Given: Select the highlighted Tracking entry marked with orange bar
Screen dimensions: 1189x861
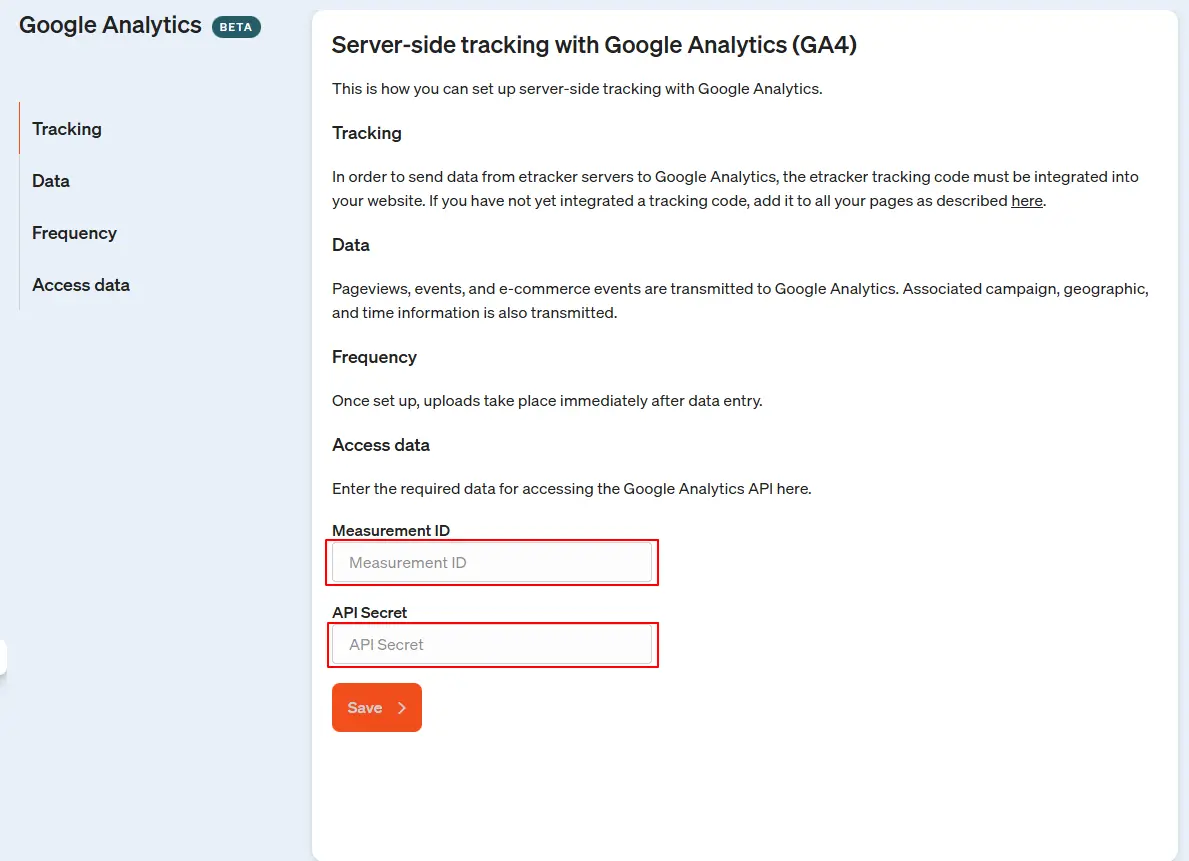Looking at the screenshot, I should click(66, 129).
